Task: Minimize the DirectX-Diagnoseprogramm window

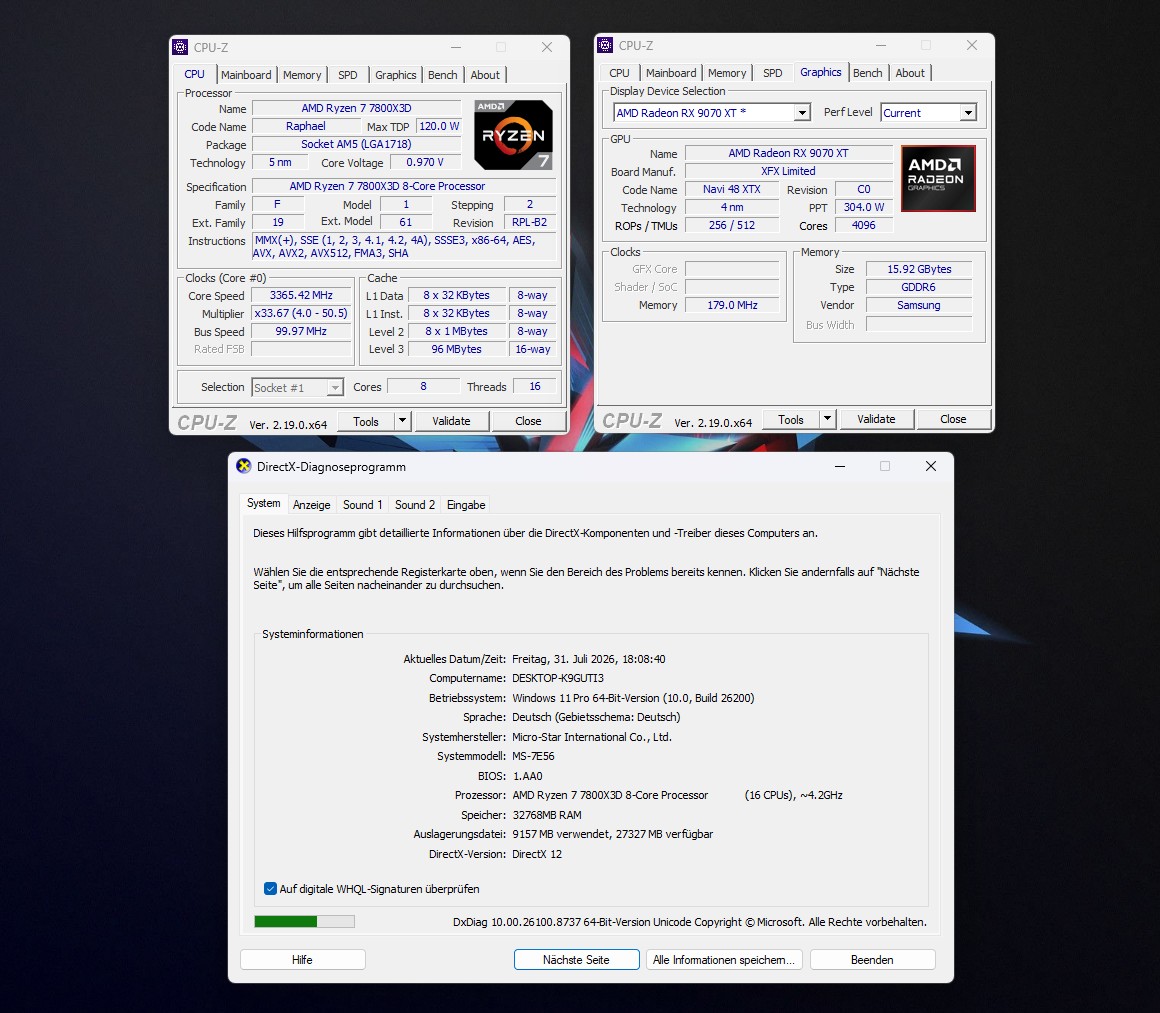Action: [840, 466]
